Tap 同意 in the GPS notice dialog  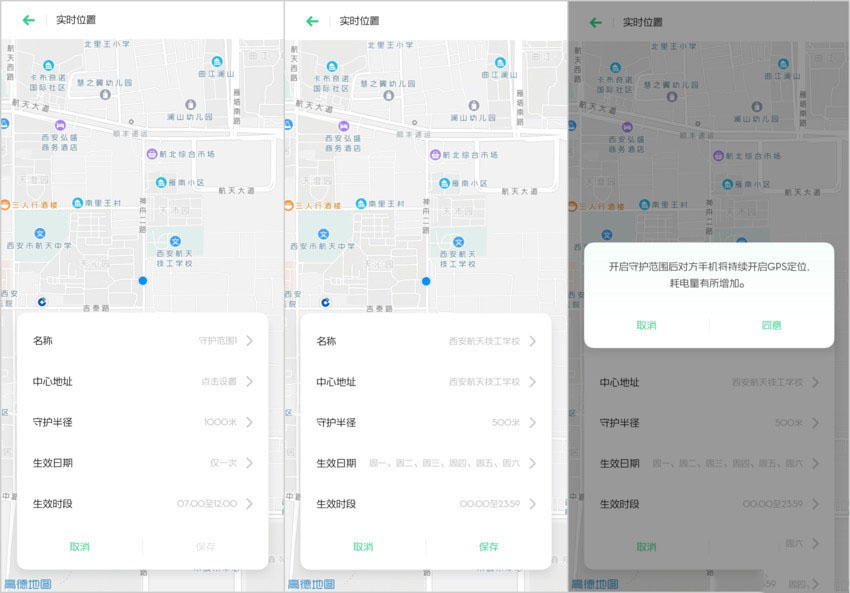pos(771,325)
